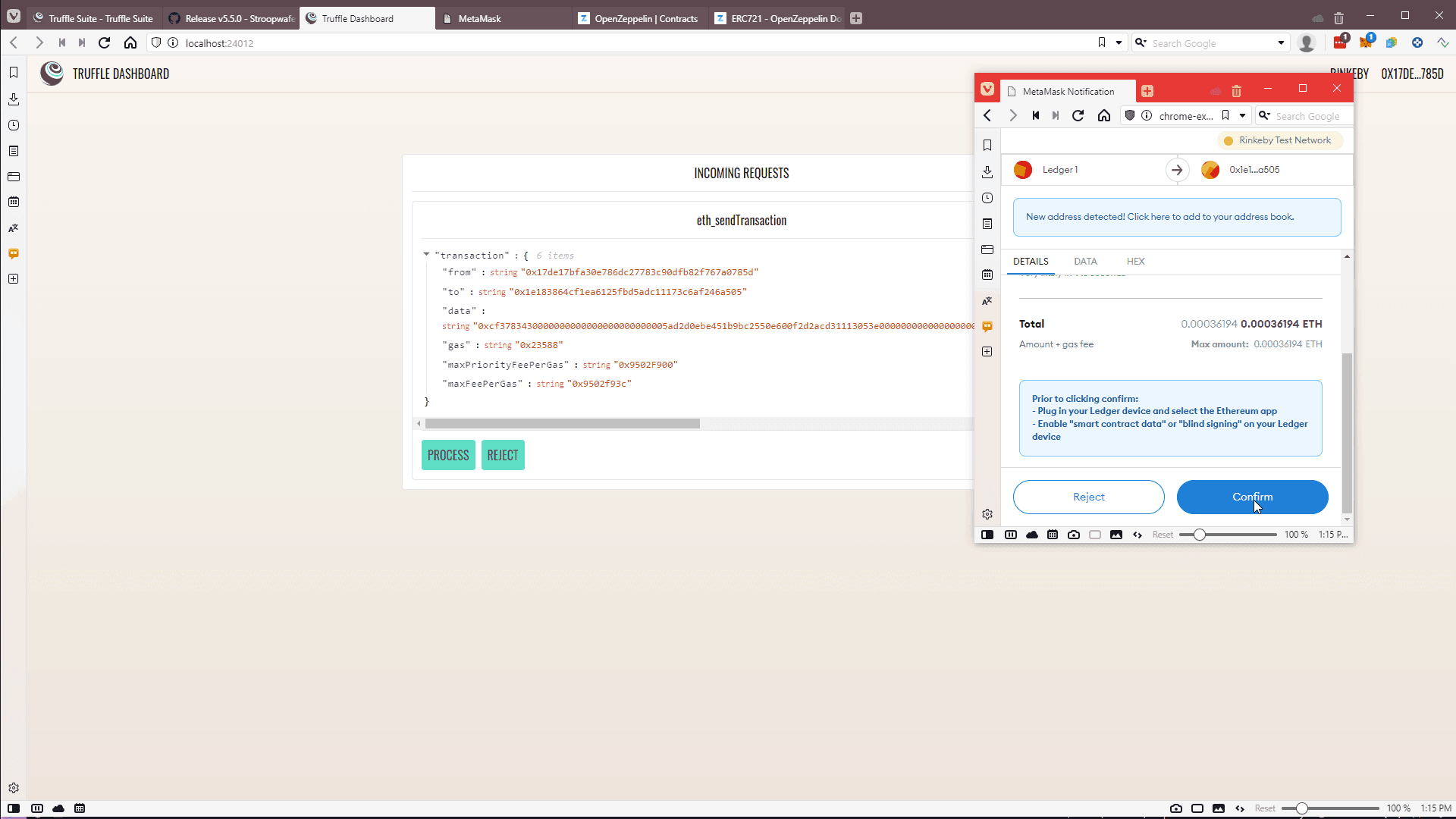Click the MetaMask fox extension icon
This screenshot has height=819, width=1456.
pos(1366,42)
